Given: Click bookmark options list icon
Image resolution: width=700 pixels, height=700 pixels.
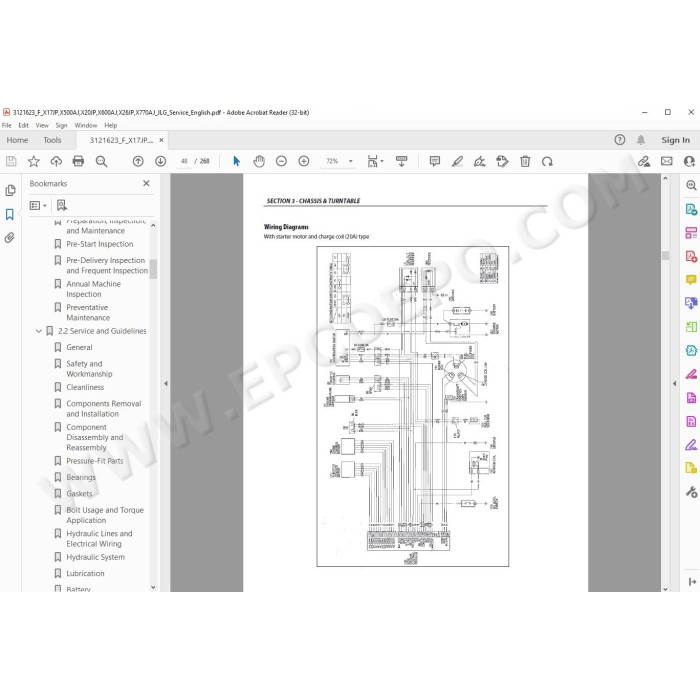Looking at the screenshot, I should (38, 205).
